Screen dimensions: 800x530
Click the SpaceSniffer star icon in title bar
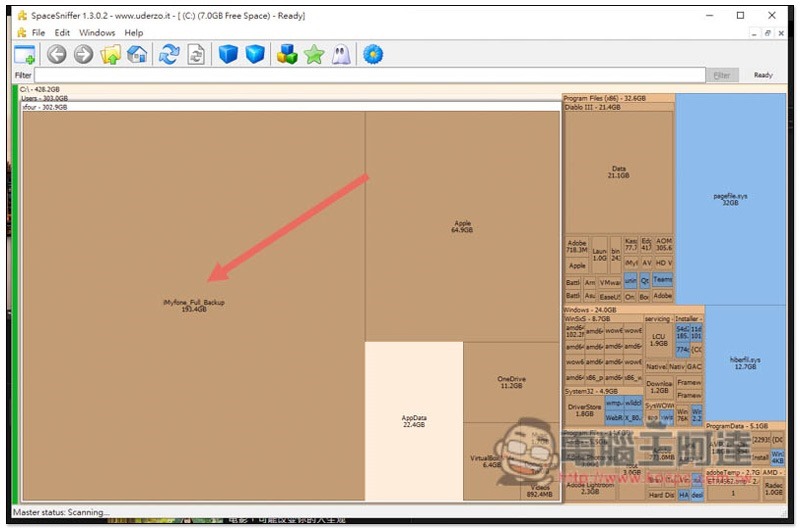(22, 15)
